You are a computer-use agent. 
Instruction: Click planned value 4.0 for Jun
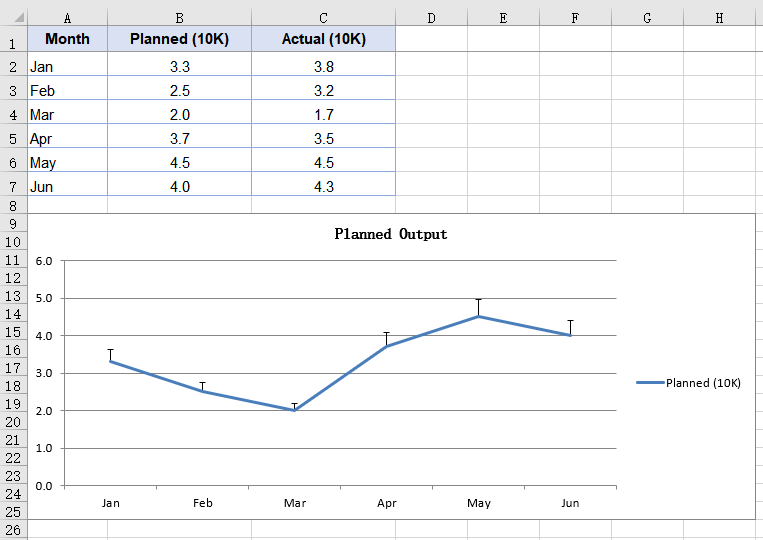(180, 184)
